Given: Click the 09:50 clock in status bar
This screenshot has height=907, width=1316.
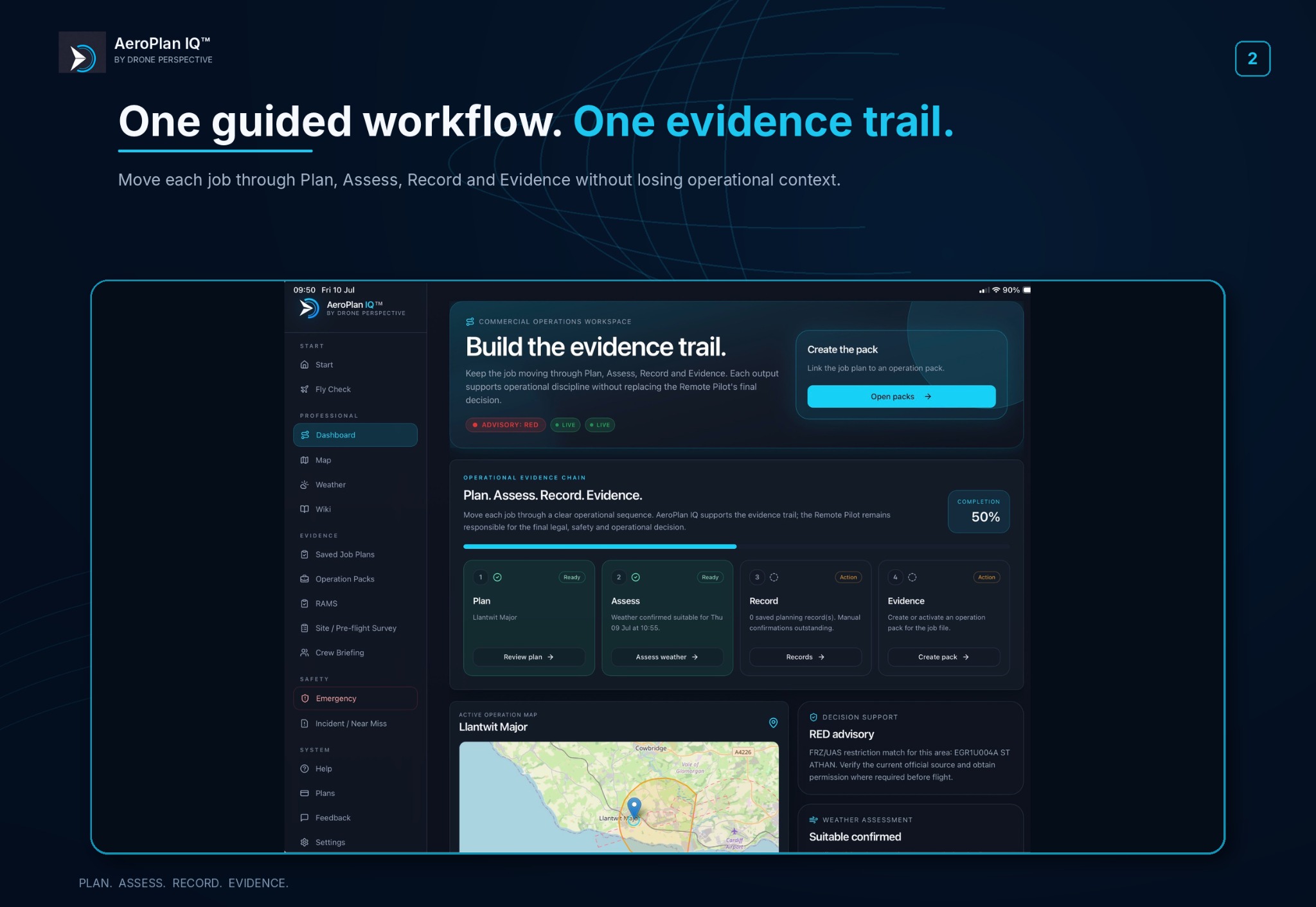Looking at the screenshot, I should 304,290.
